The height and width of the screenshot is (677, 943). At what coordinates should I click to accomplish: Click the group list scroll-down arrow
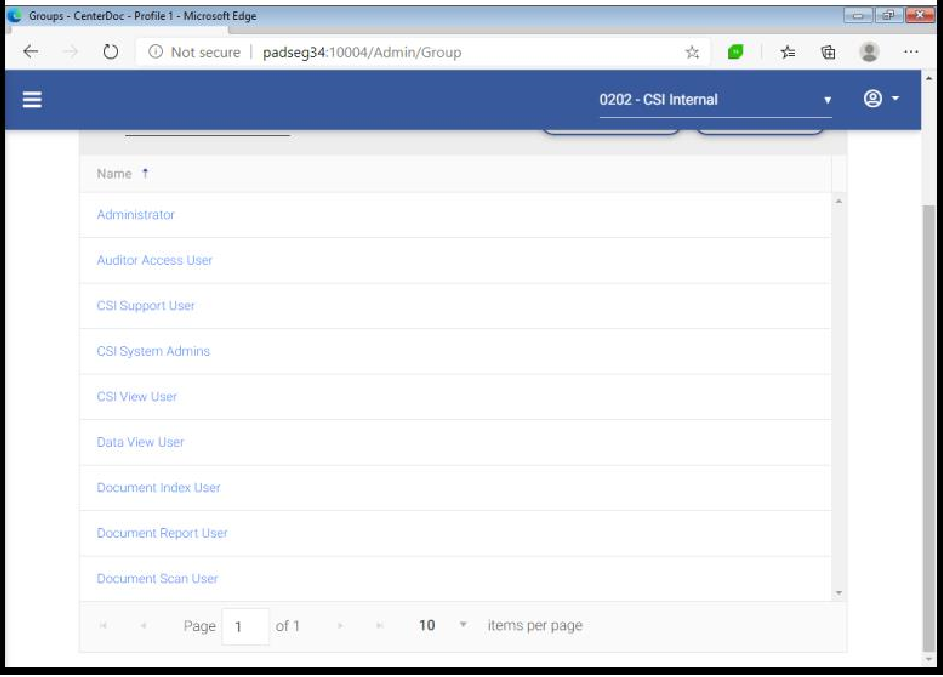(x=838, y=593)
